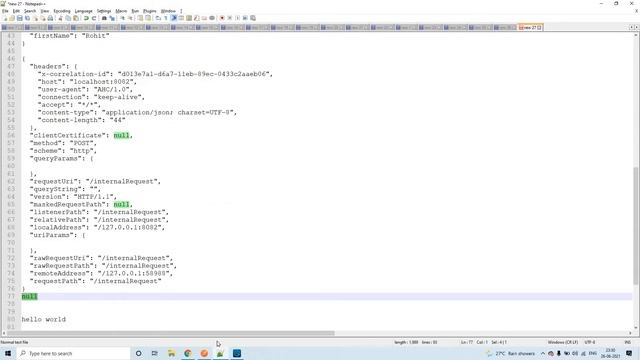Redo with the redo arrow icon

pos(94,18)
